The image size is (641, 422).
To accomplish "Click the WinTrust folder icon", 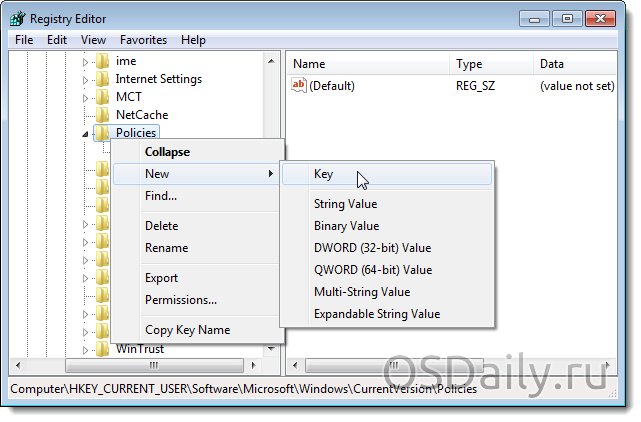I will (102, 349).
